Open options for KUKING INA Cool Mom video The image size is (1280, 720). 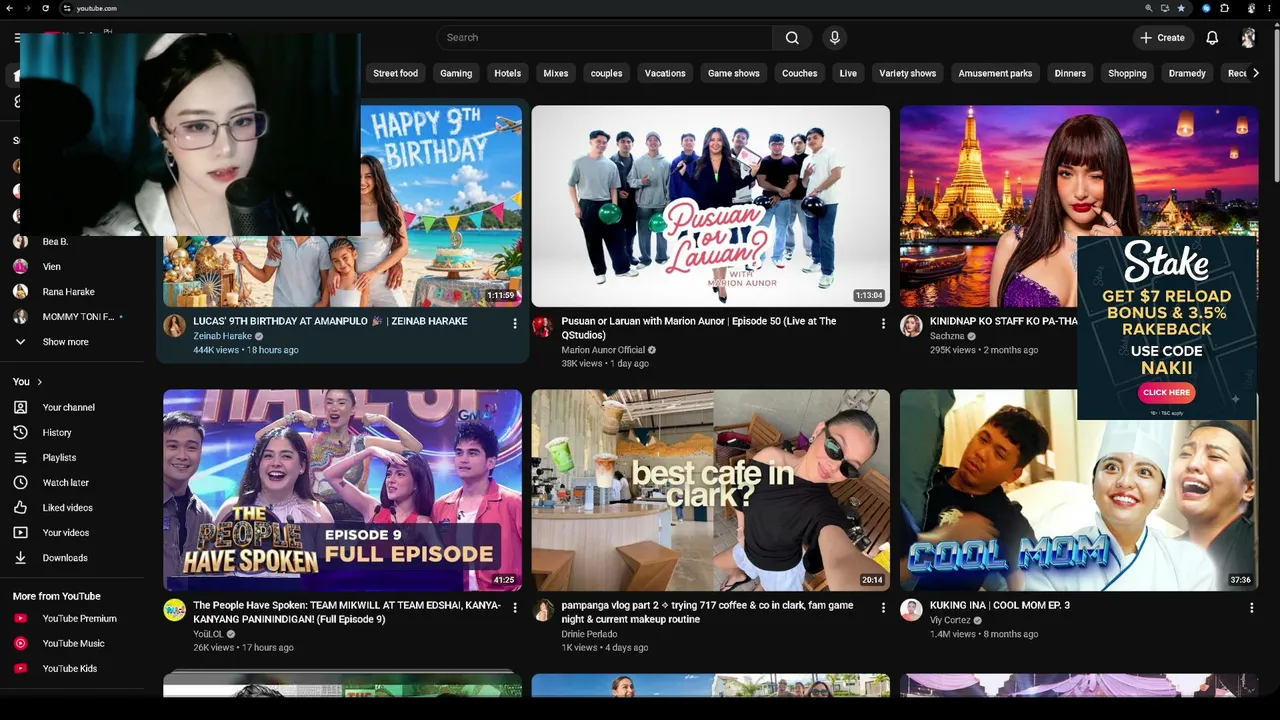click(x=1251, y=607)
